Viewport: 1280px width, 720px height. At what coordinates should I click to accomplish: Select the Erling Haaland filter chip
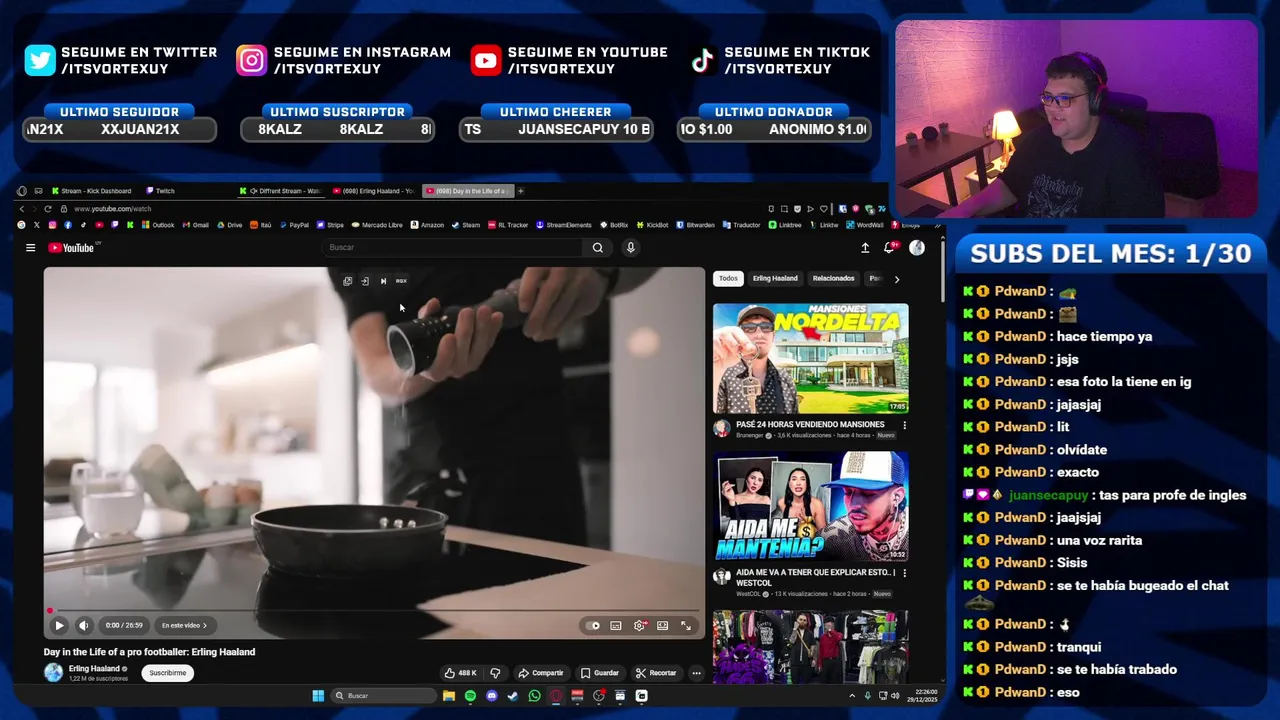pos(775,278)
